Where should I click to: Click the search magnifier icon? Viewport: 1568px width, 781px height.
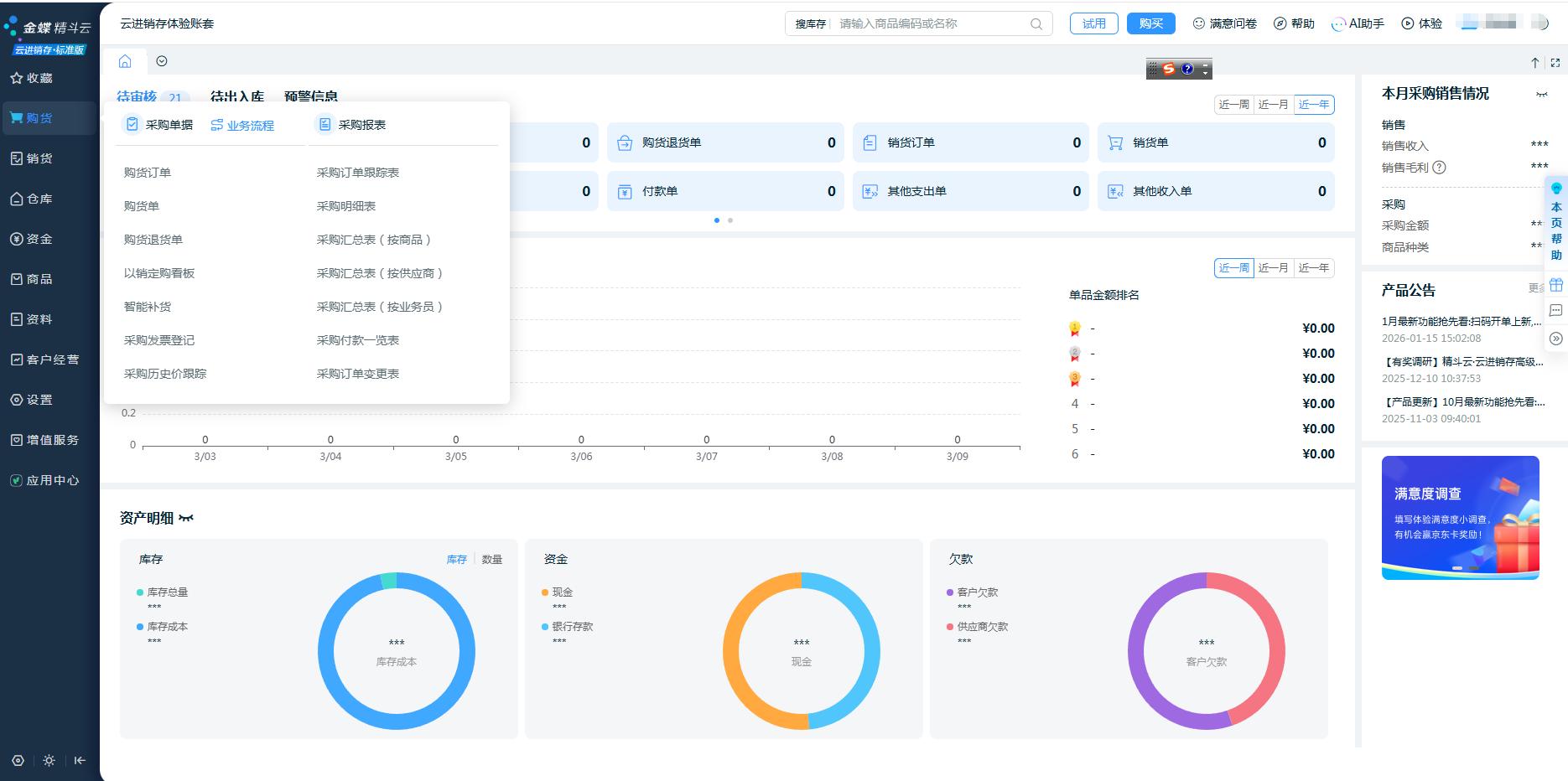[x=1036, y=24]
